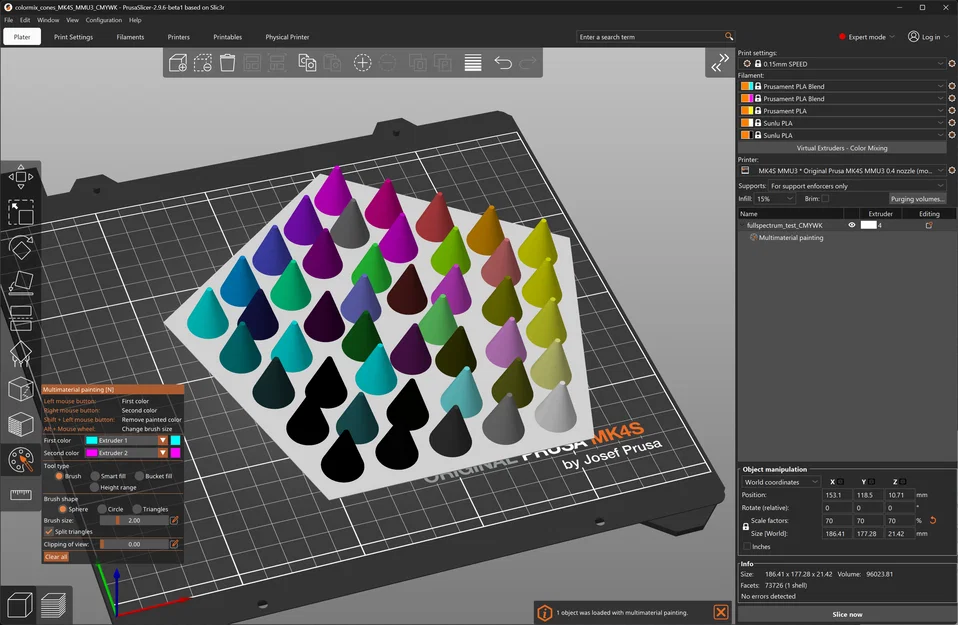
Task: Select the Place on face tool
Action: tap(21, 283)
